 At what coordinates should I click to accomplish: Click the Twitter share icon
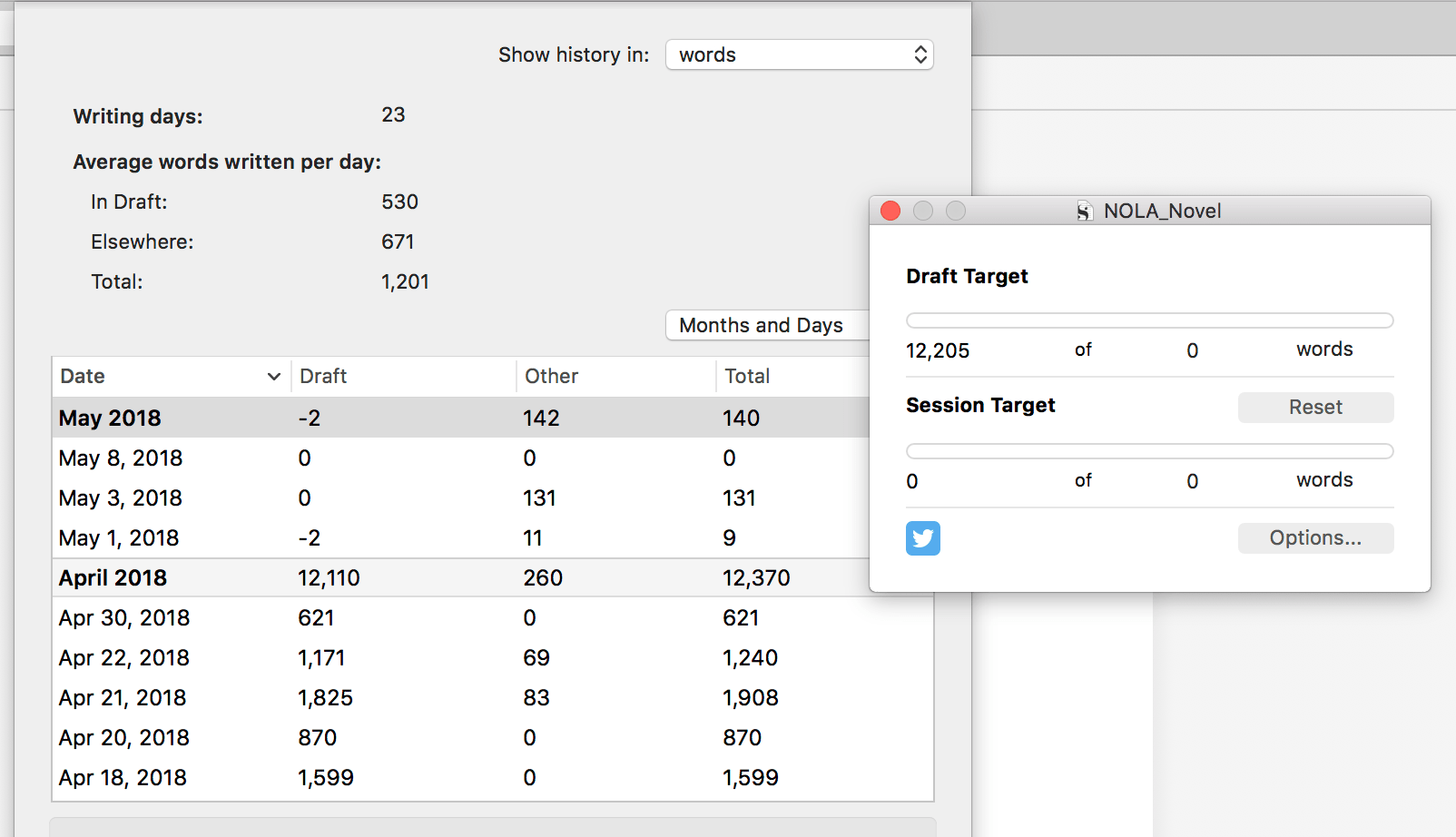[x=922, y=538]
